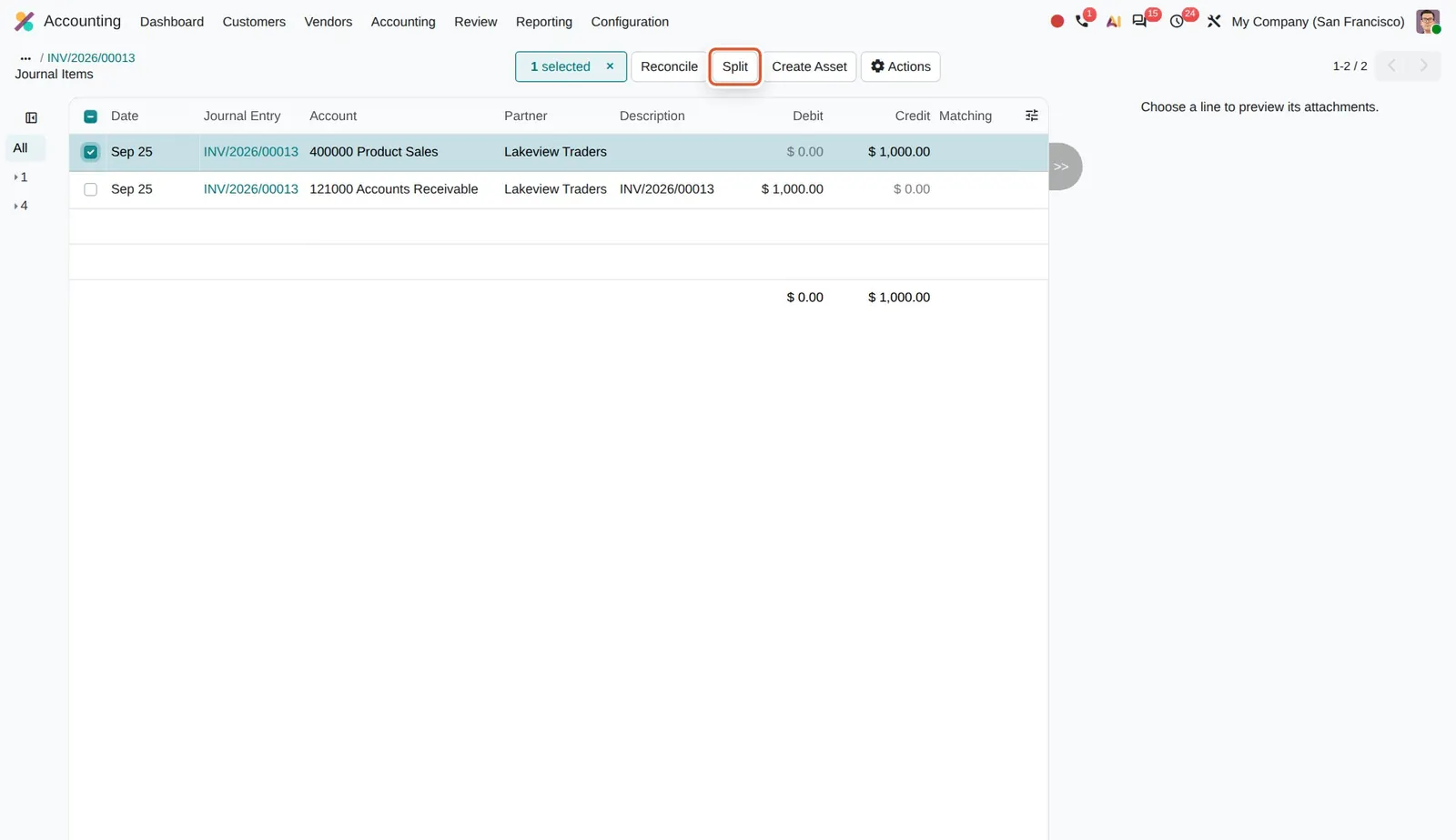Screen dimensions: 1456x840
Task: Expand group 1 in side panel
Action: point(21,177)
